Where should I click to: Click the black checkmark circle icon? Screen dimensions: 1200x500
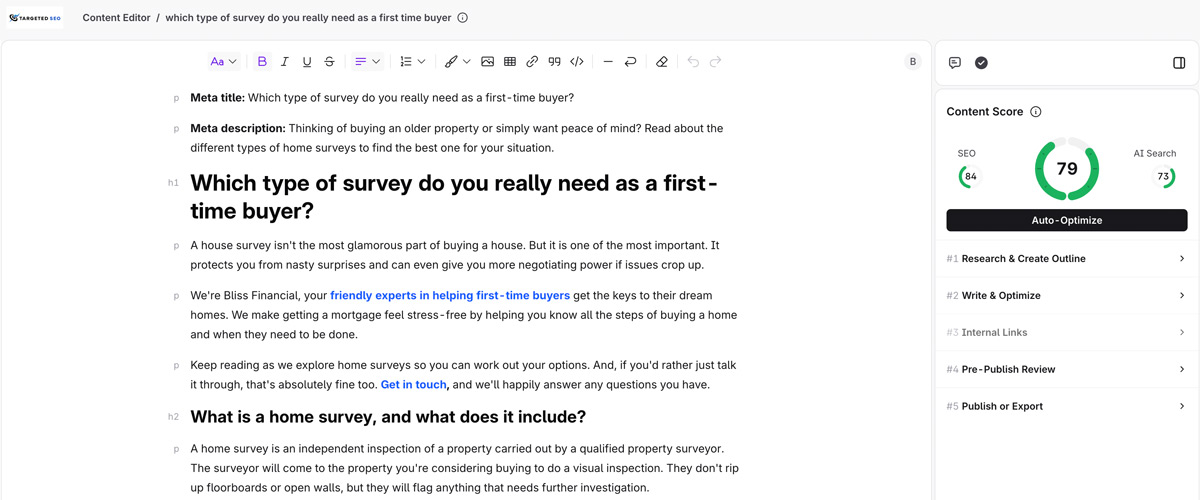tap(981, 63)
